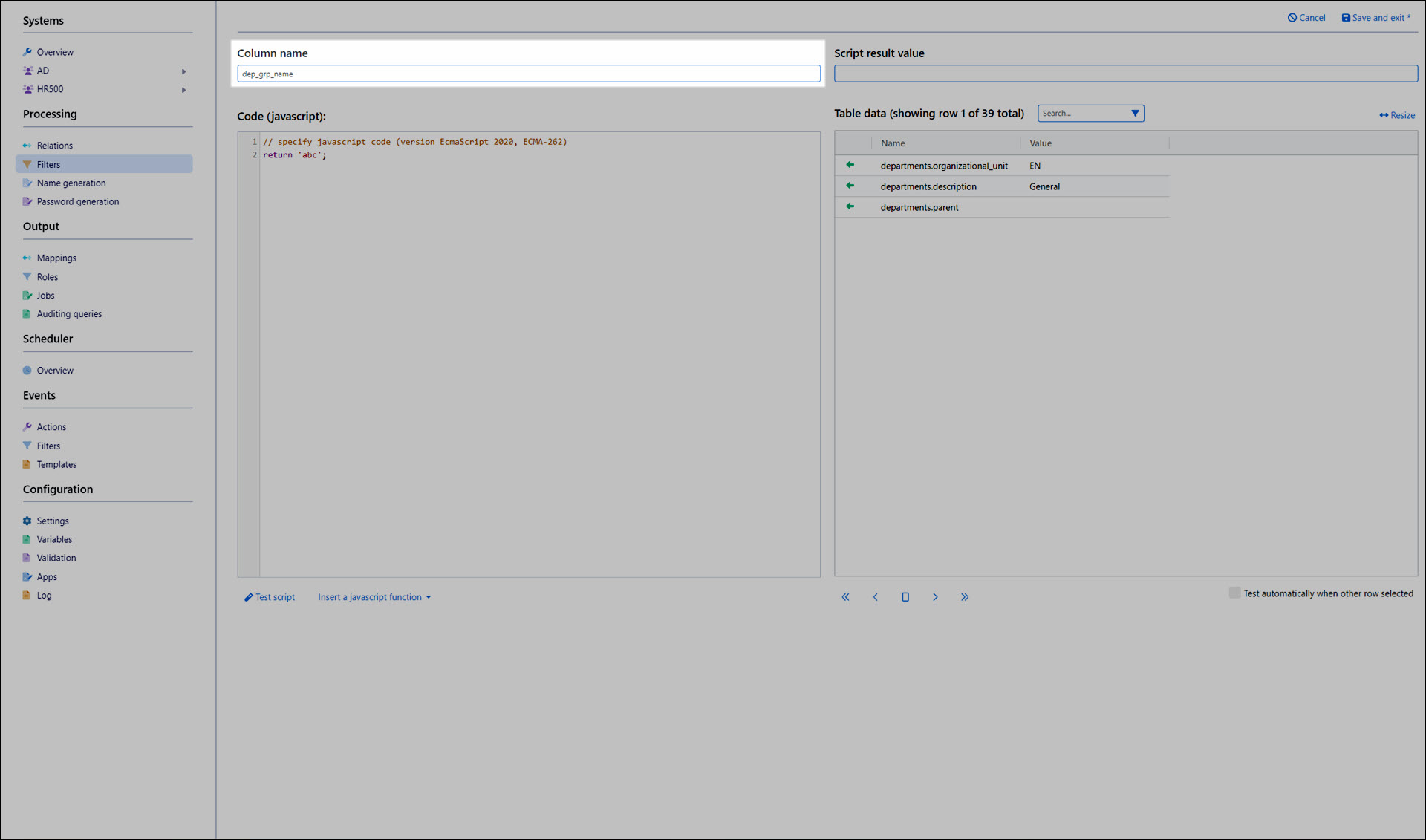Viewport: 1426px width, 840px height.
Task: Go to previous table data row
Action: [875, 597]
